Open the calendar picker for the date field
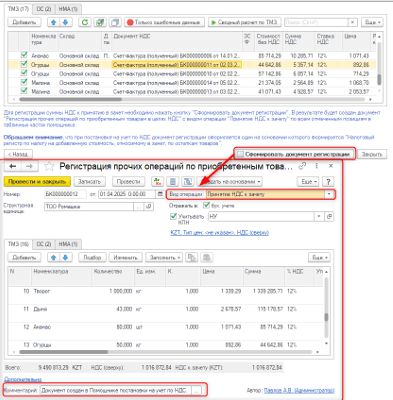The width and height of the screenshot is (393, 400). coord(159,194)
